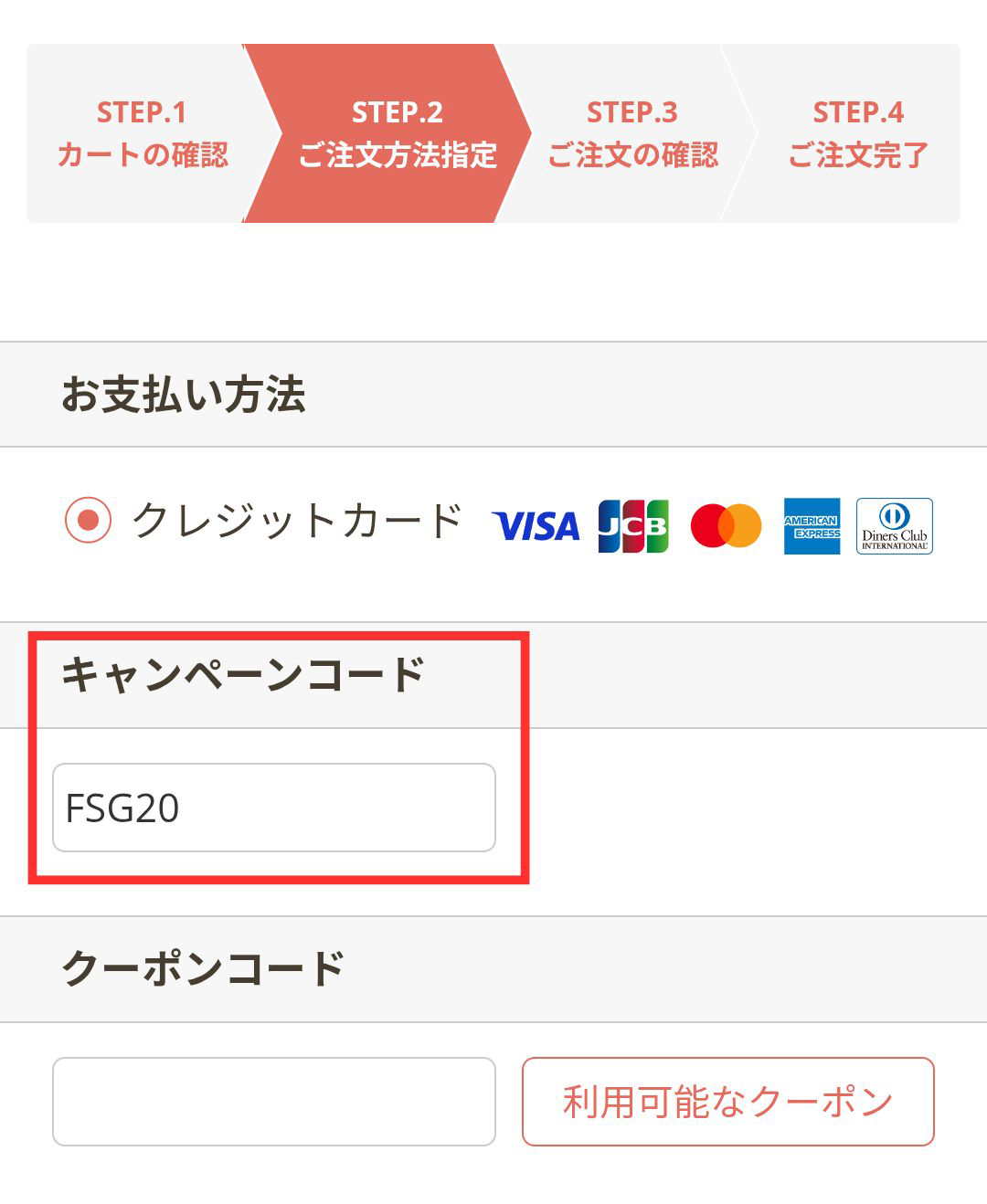Click the American Express logo

(x=812, y=526)
